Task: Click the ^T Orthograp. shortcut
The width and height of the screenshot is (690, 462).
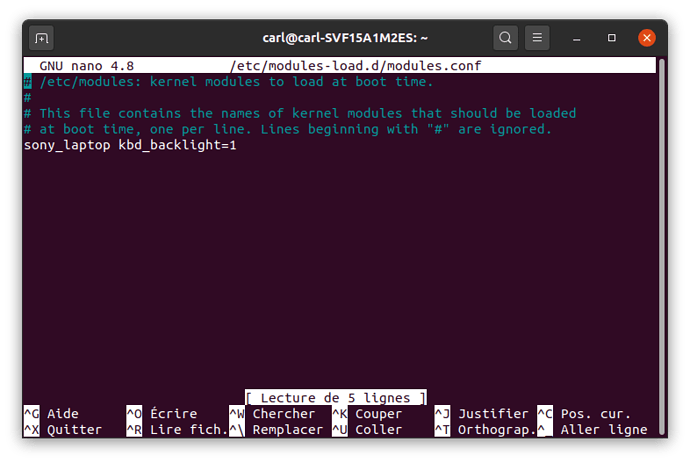Action: click(x=482, y=430)
